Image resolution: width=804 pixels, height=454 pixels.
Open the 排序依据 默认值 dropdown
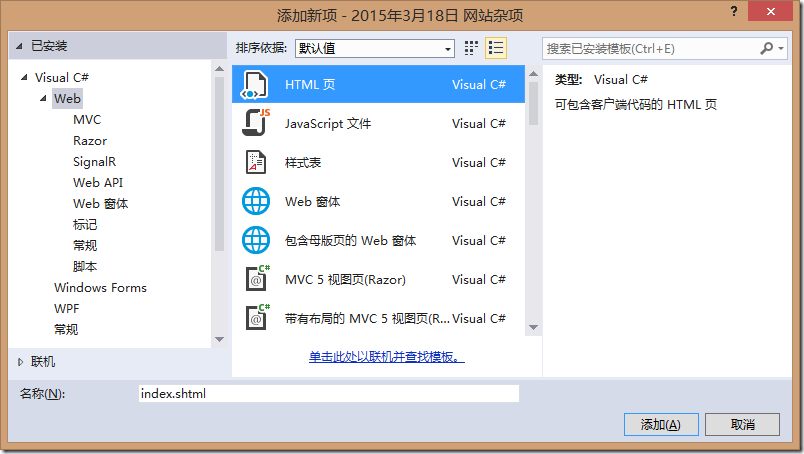(x=375, y=48)
